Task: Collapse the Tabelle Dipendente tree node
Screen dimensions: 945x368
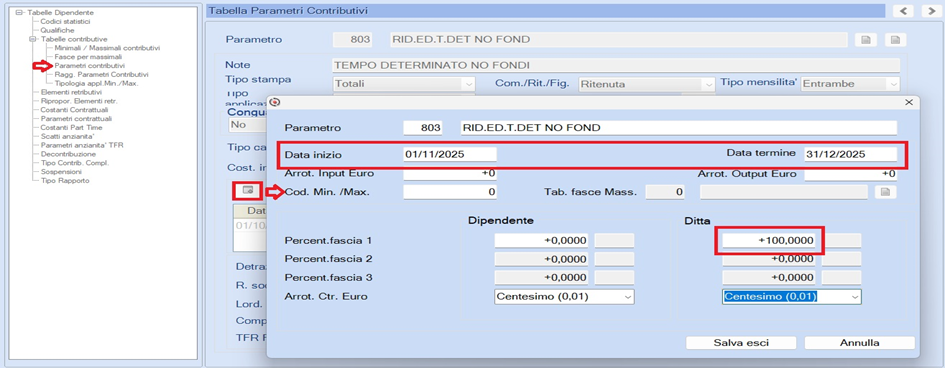Action: tap(19, 13)
